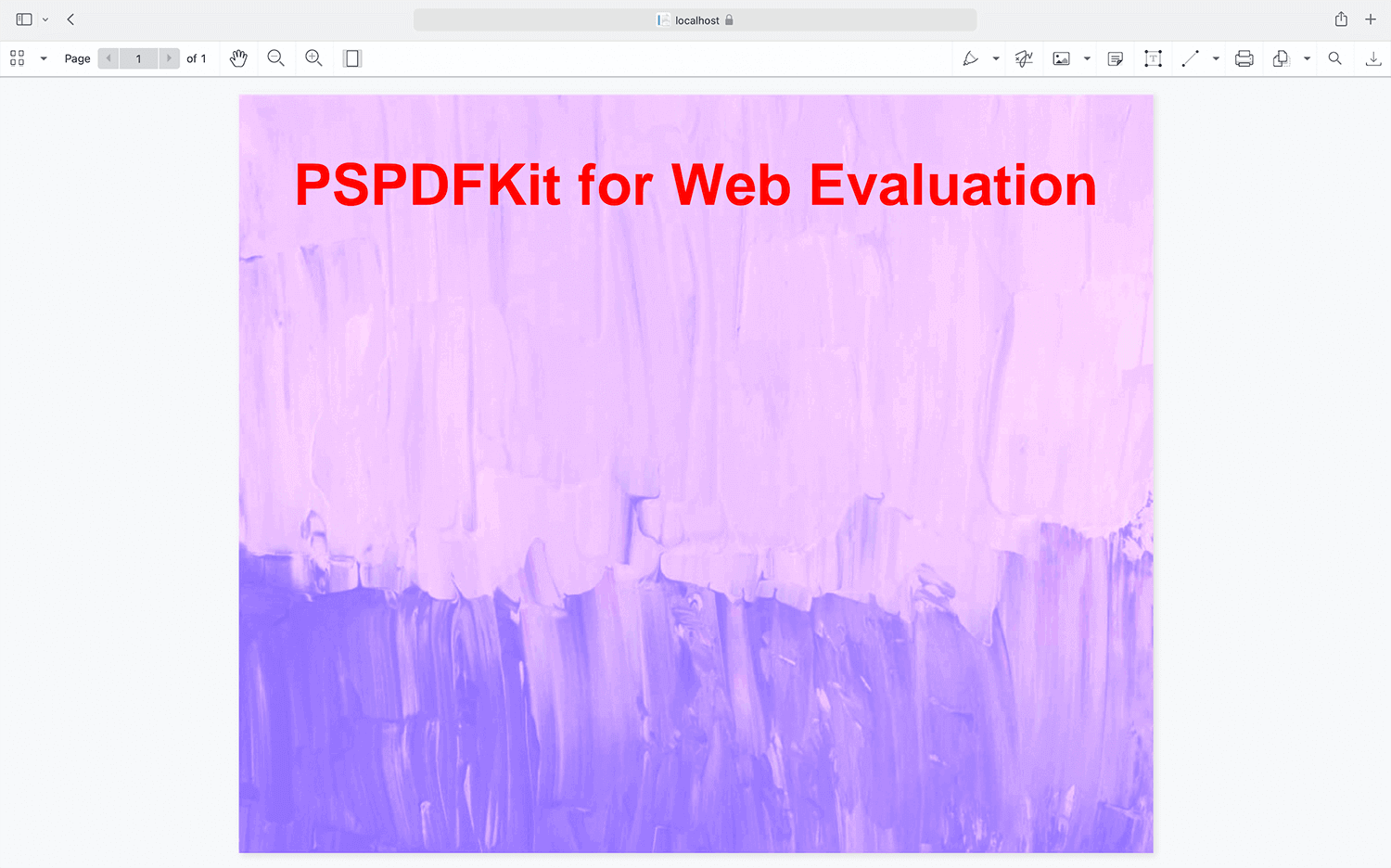Click the page number input field
This screenshot has width=1391, height=868.
[138, 58]
